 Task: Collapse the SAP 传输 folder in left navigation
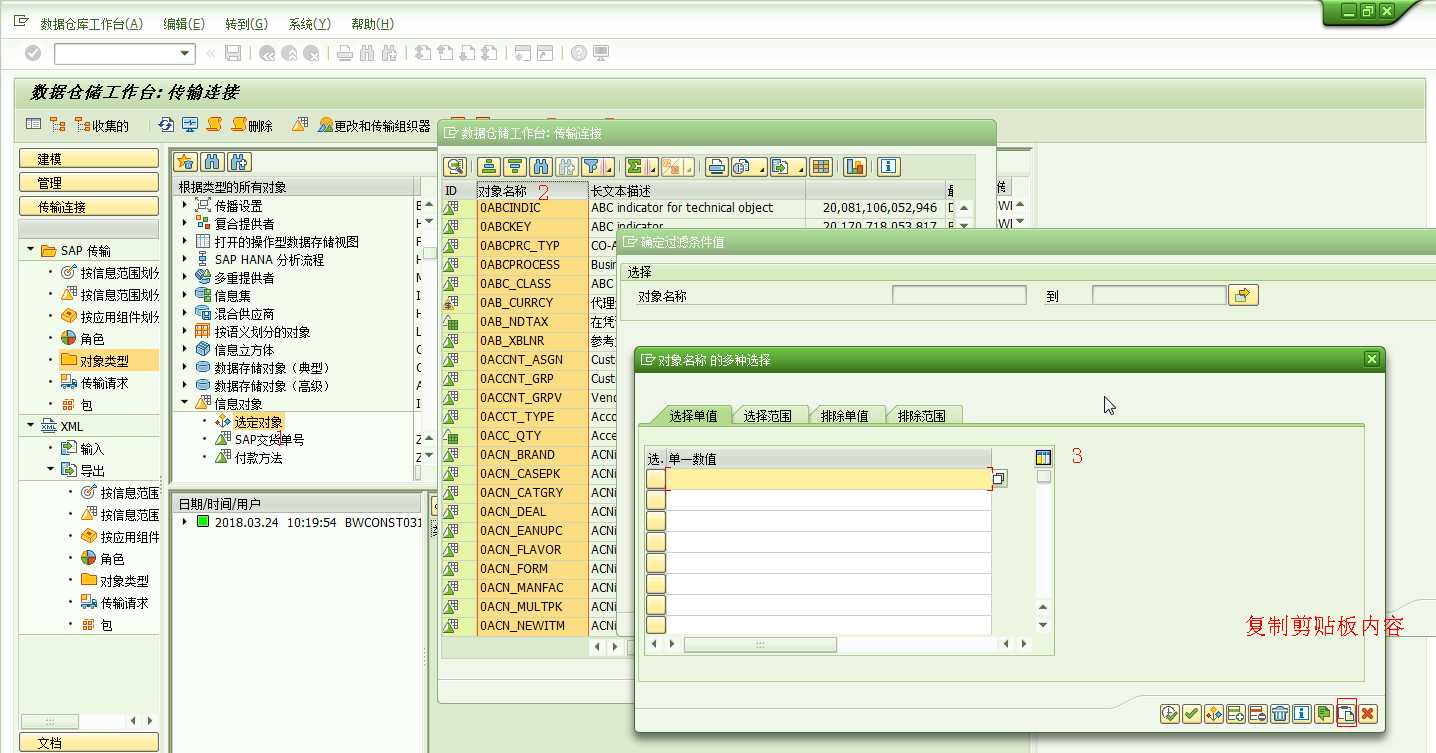pyautogui.click(x=31, y=250)
